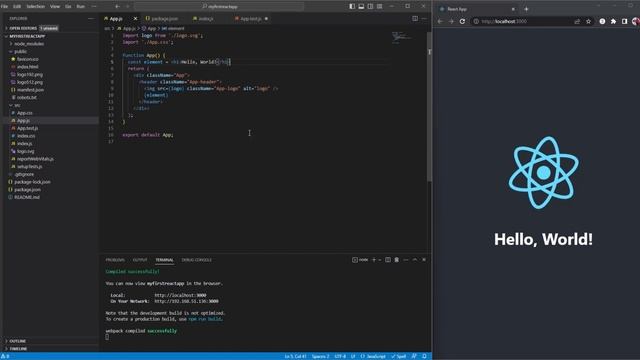Close the terminal panel
This screenshot has width=640, height=360.
click(424, 260)
